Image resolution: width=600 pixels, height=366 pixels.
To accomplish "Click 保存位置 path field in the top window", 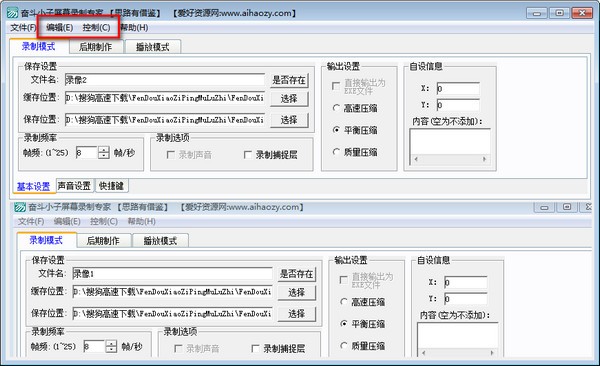I will (165, 120).
